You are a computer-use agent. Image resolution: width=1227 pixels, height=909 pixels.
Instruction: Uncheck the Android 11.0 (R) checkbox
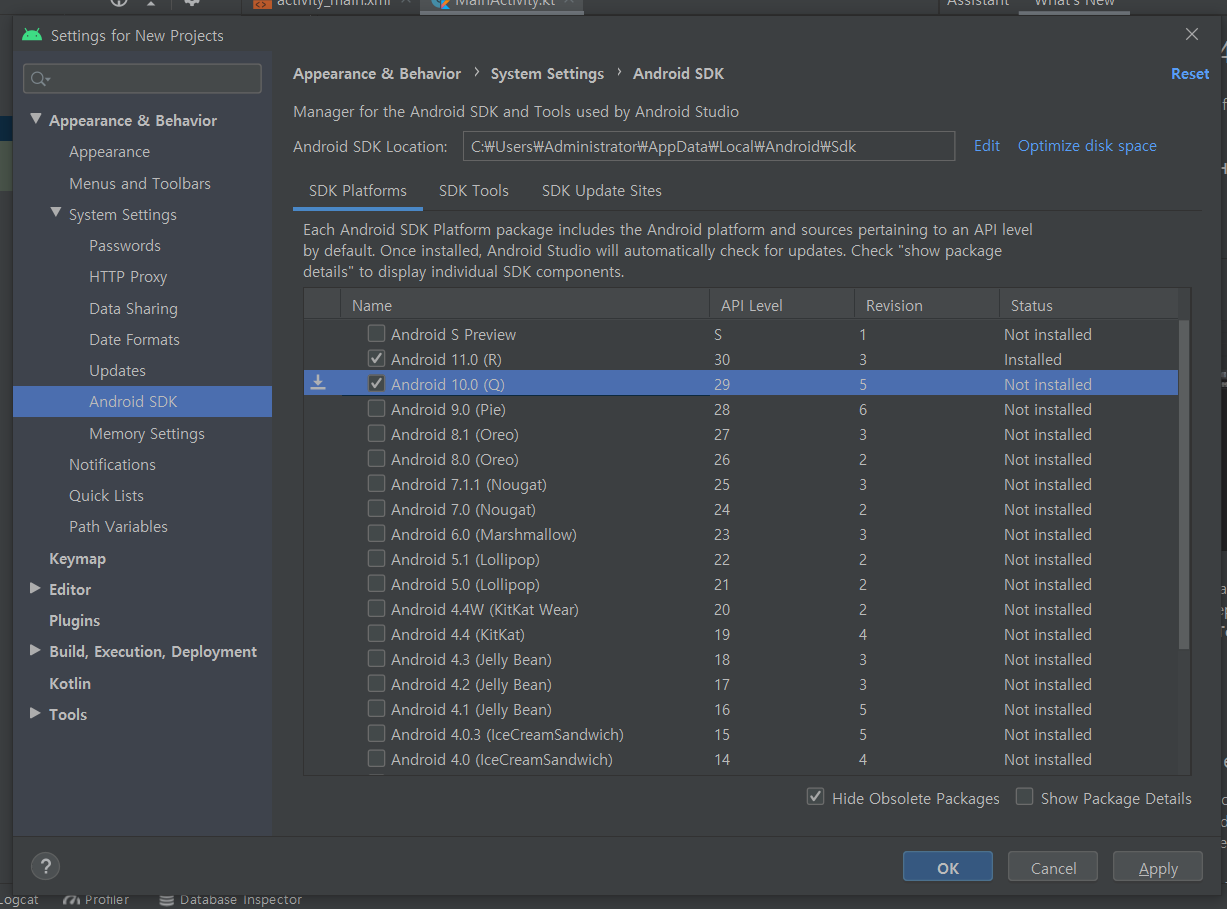[x=376, y=358]
